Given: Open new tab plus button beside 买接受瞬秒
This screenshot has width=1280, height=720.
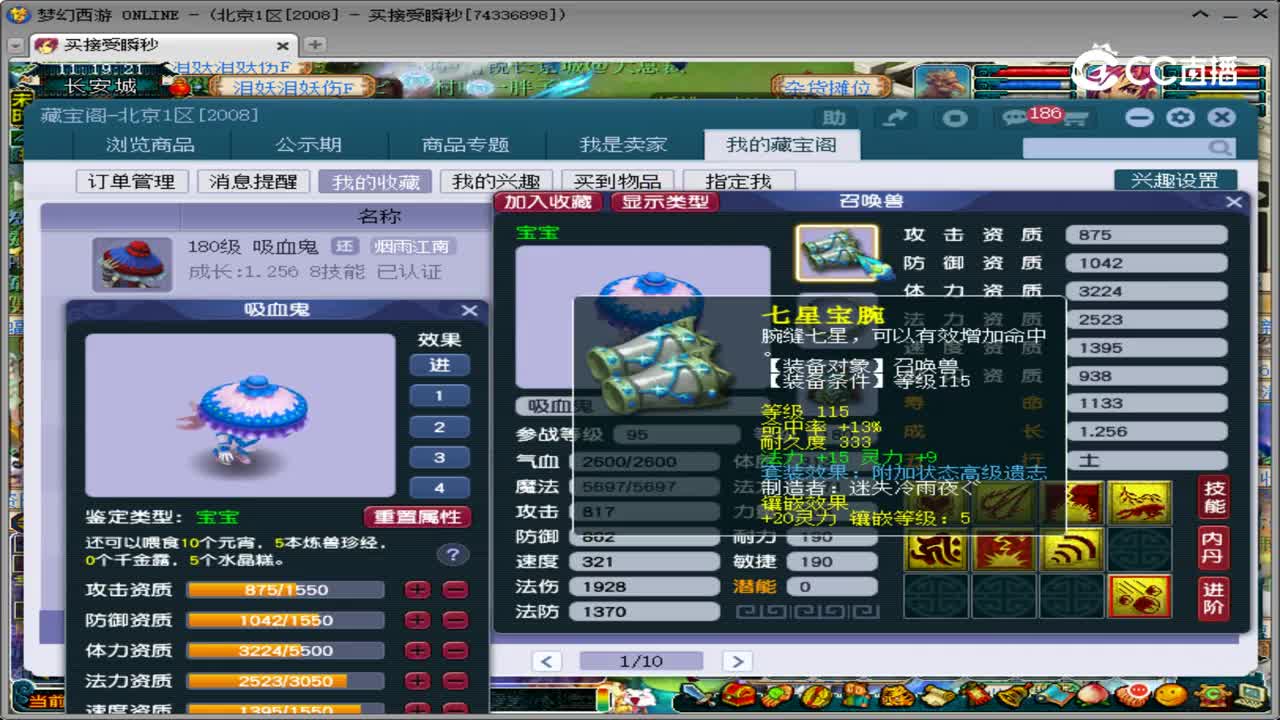Looking at the screenshot, I should click(x=314, y=45).
